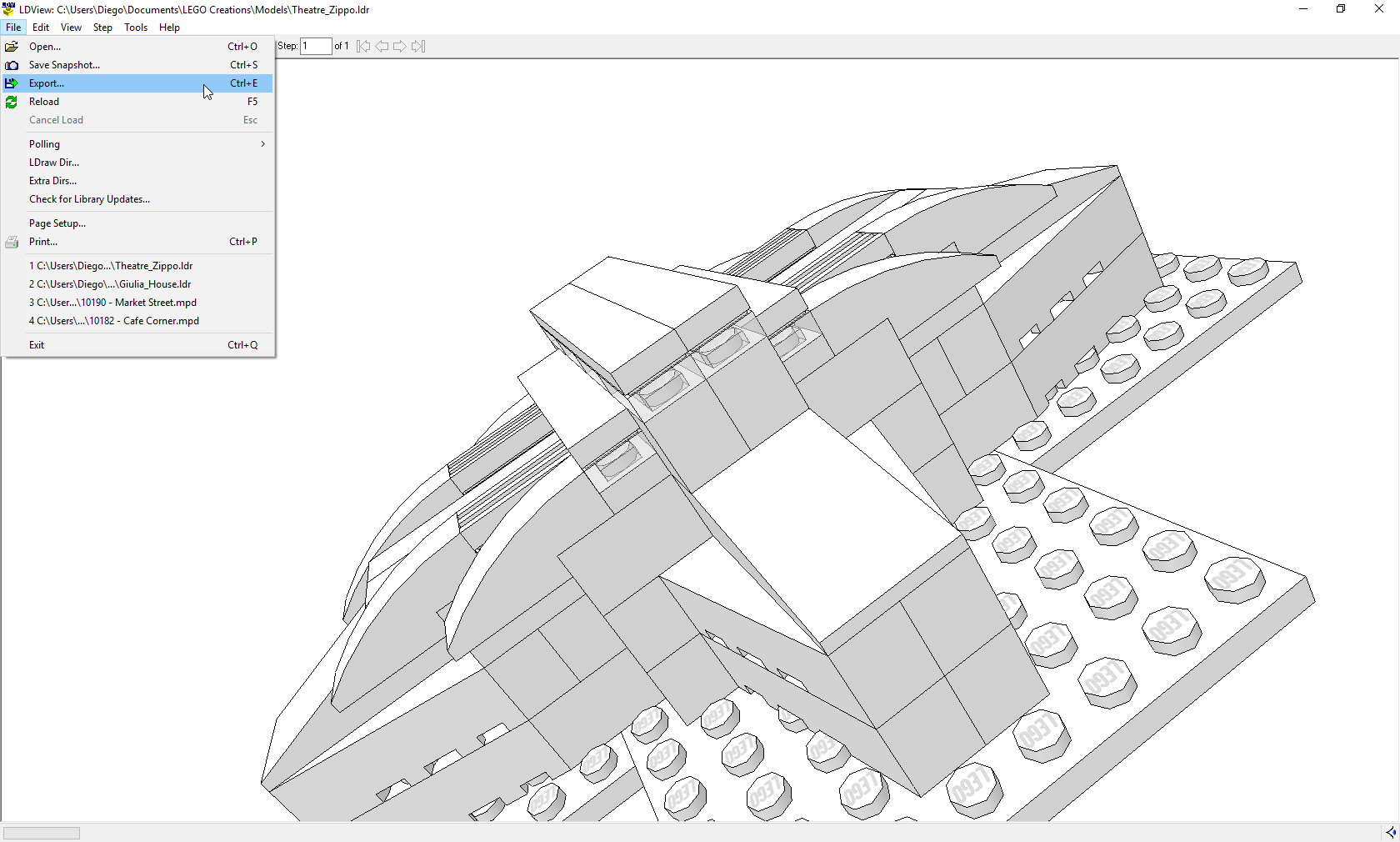Open the Tools menu
Viewport: 1400px width, 842px height.
pyautogui.click(x=136, y=28)
